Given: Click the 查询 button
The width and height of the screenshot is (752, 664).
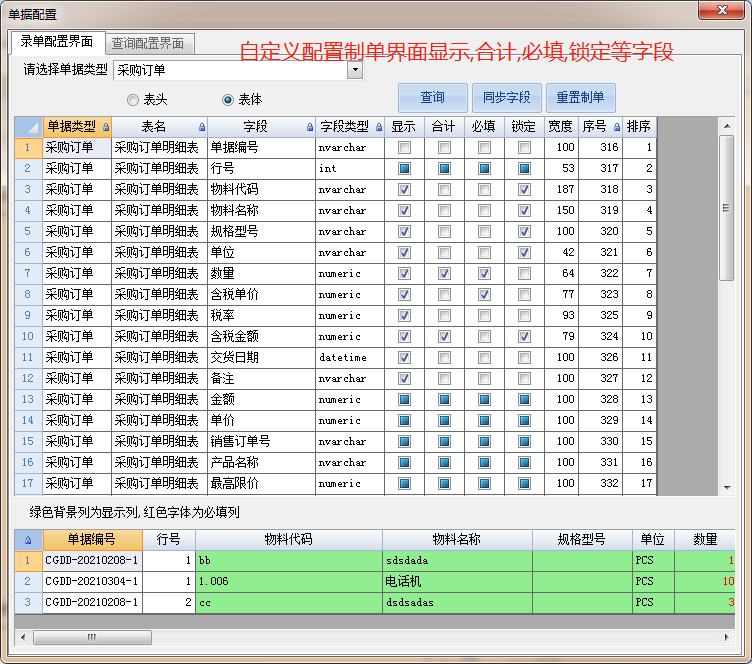Looking at the screenshot, I should tap(432, 98).
